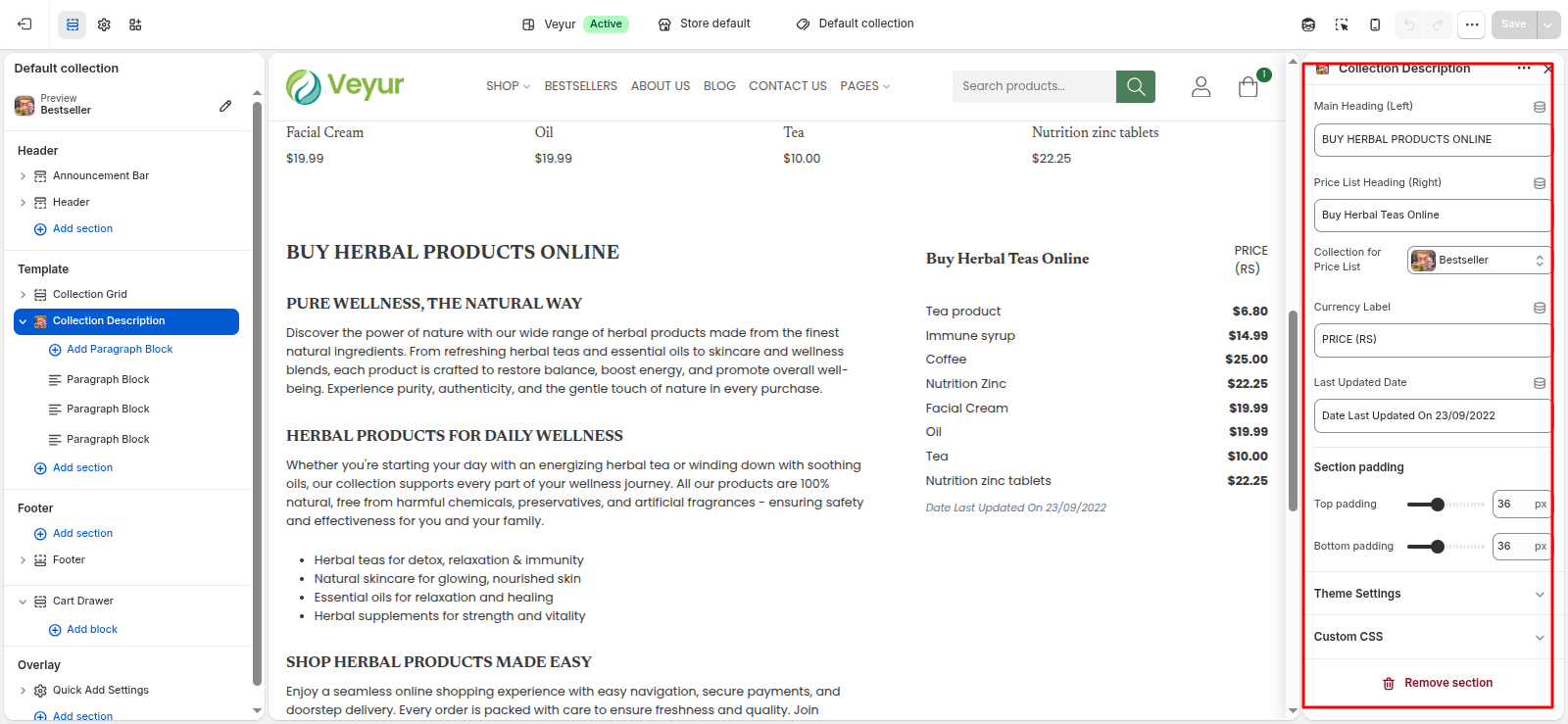Open the Store default selector
1568x724 pixels.
pyautogui.click(x=705, y=24)
